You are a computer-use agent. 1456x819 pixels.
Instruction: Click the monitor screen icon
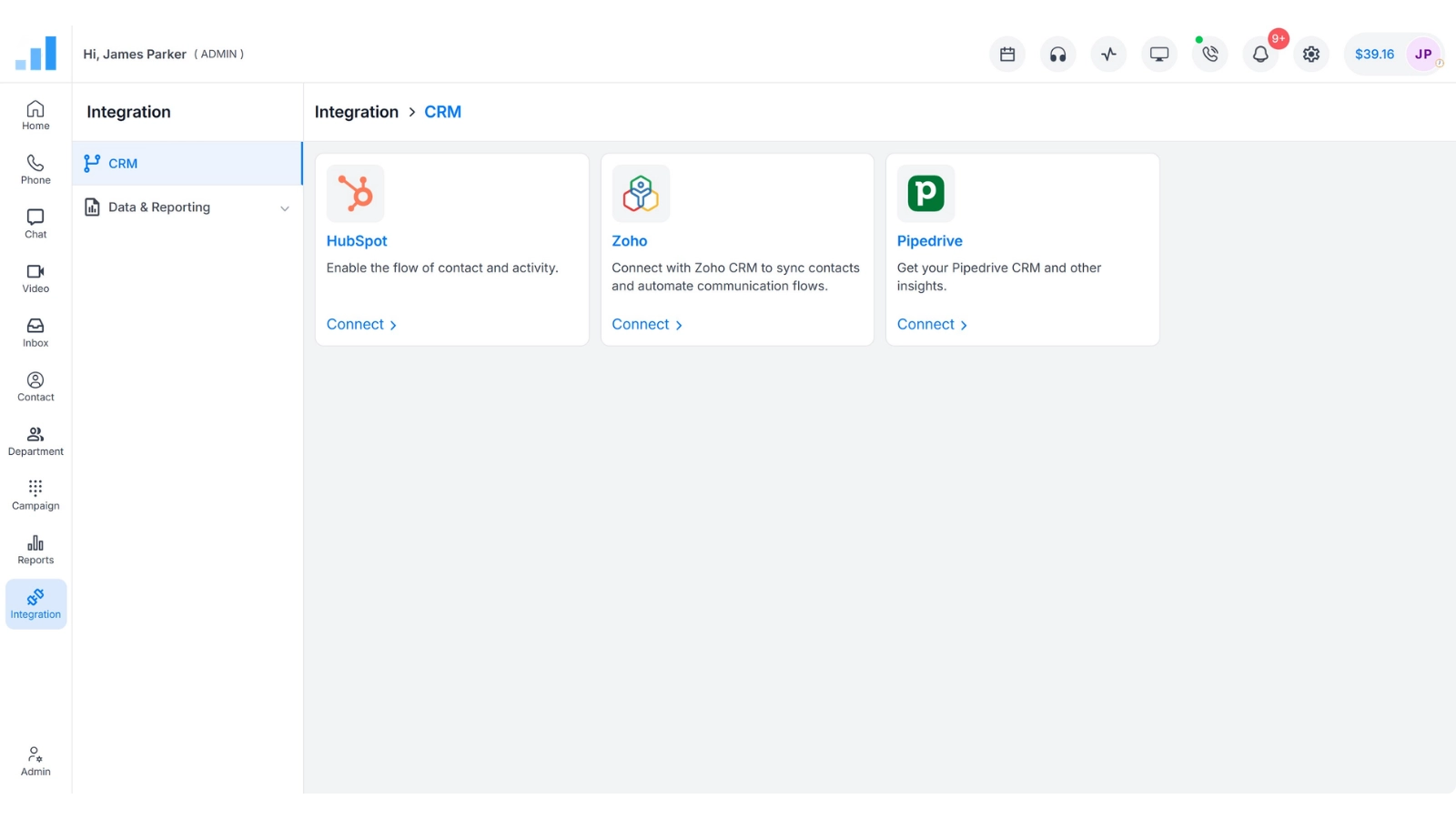coord(1159,54)
